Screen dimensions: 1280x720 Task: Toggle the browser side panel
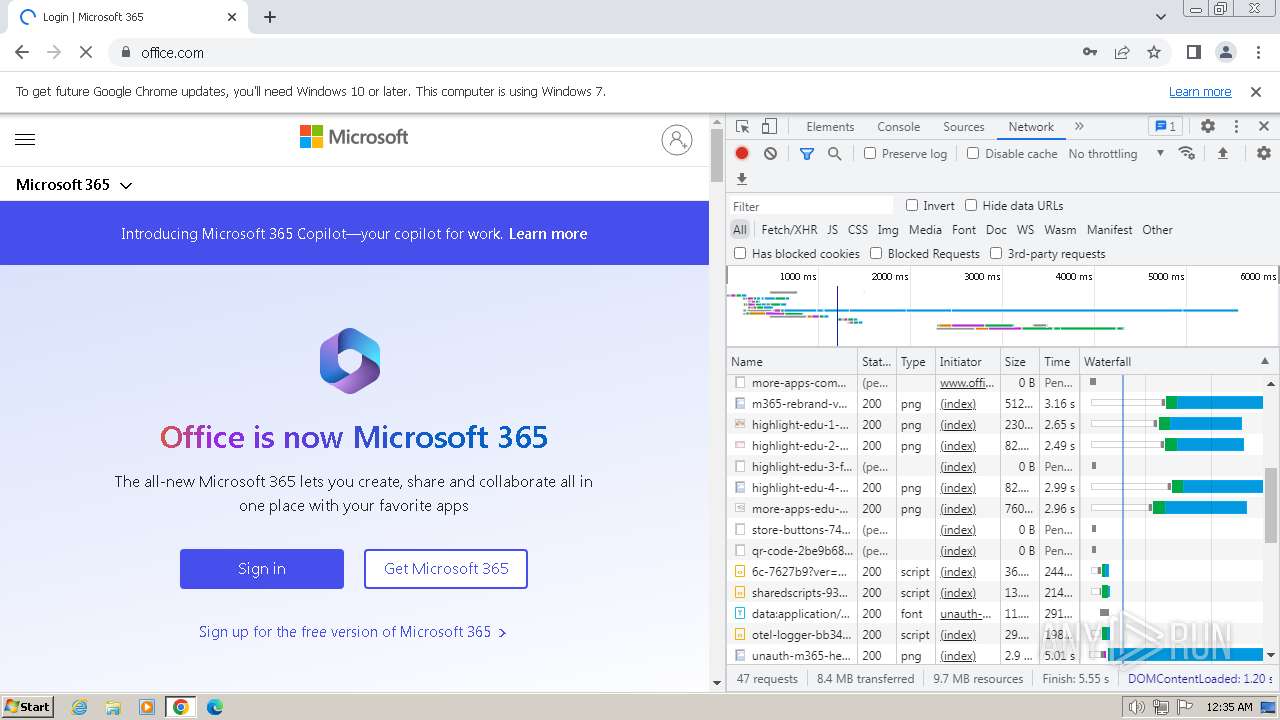[1194, 52]
